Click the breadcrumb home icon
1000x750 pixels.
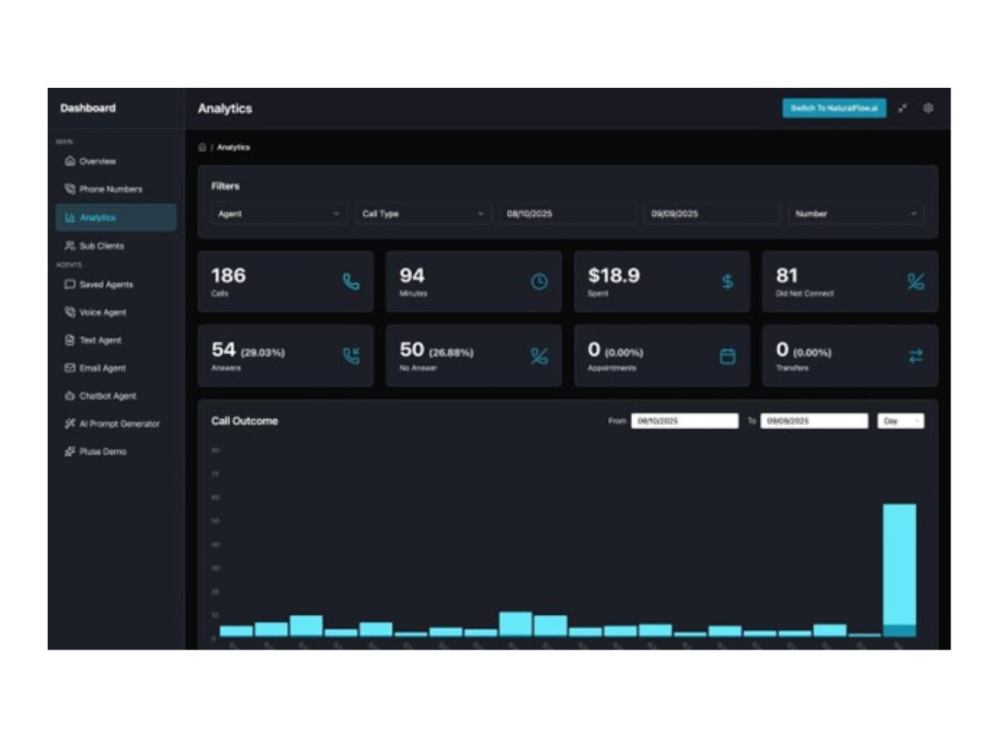click(202, 147)
